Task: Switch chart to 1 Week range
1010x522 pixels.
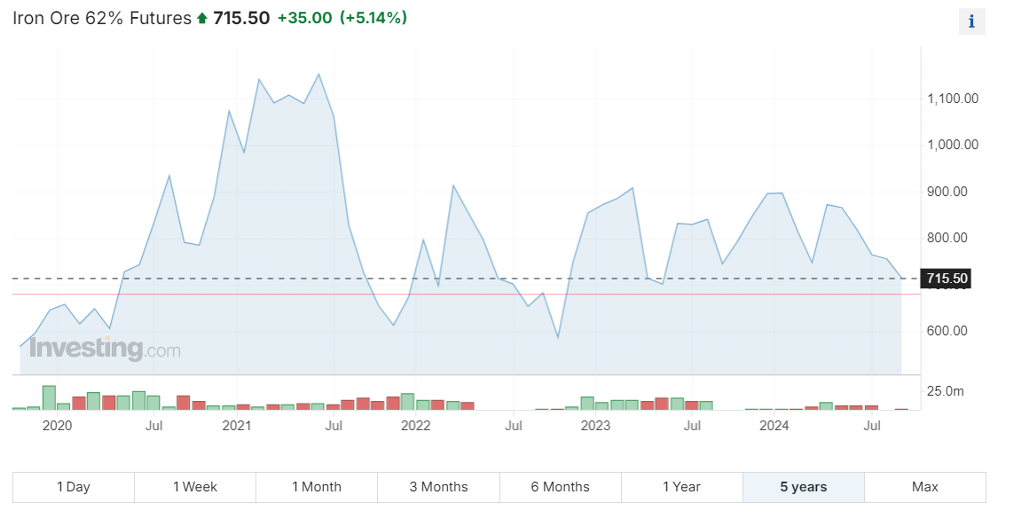Action: 195,487
